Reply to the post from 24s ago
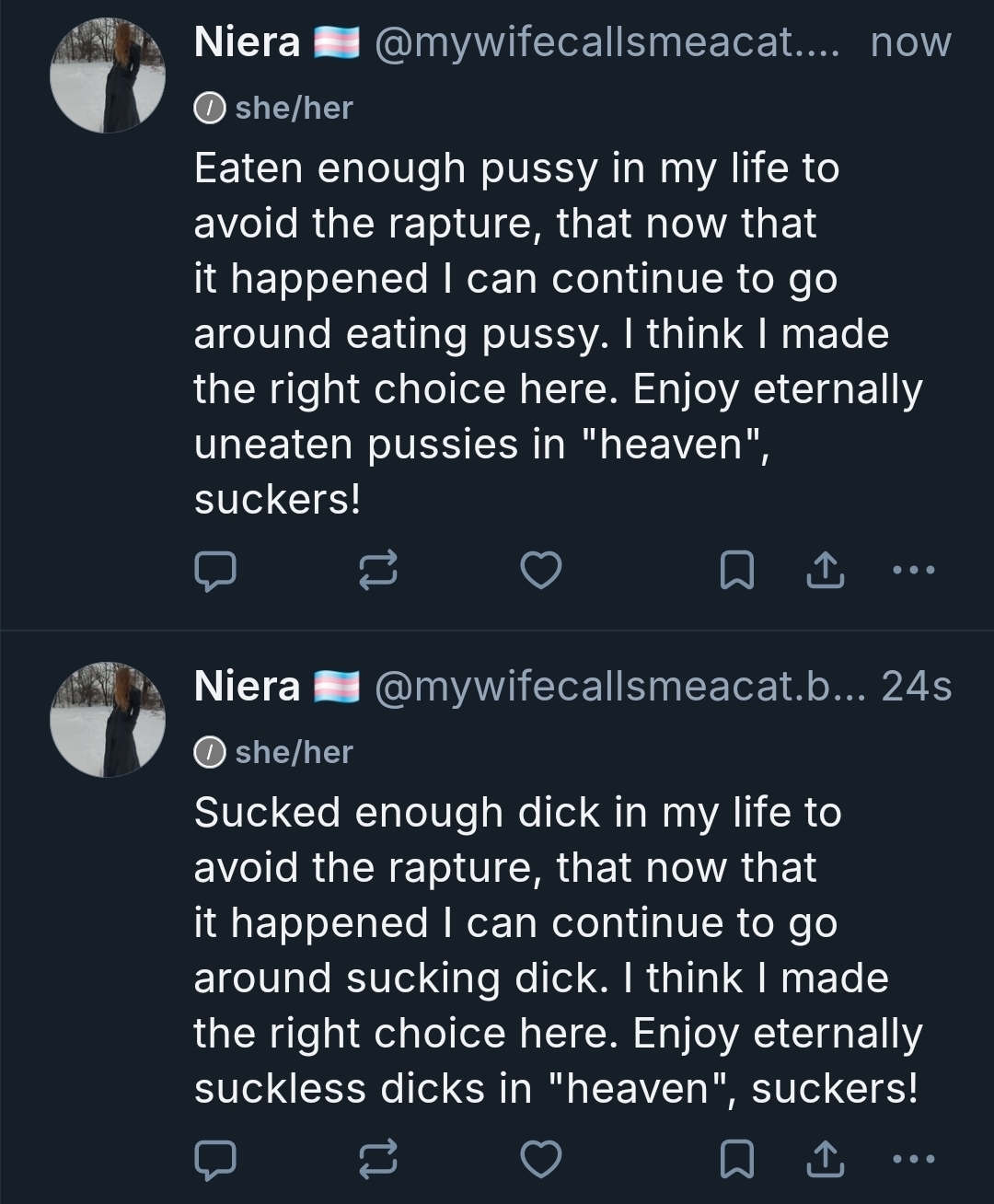 pyautogui.click(x=215, y=1160)
